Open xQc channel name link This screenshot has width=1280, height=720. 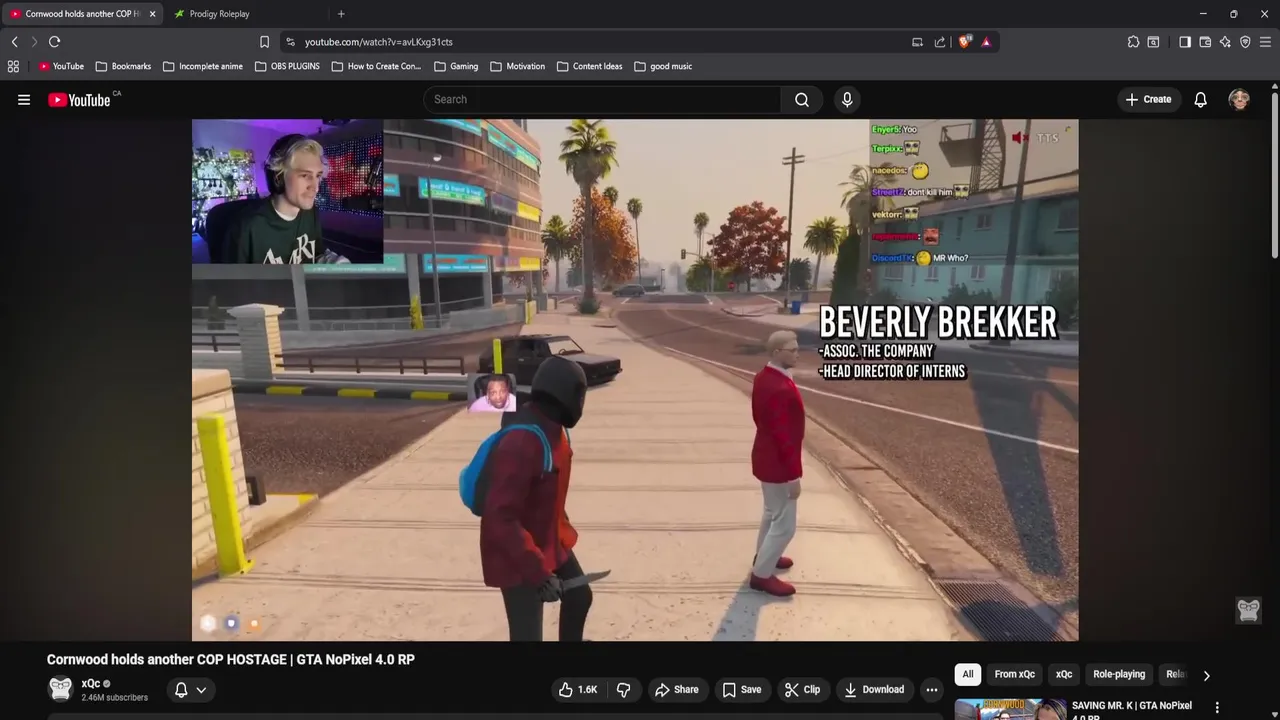pos(91,684)
